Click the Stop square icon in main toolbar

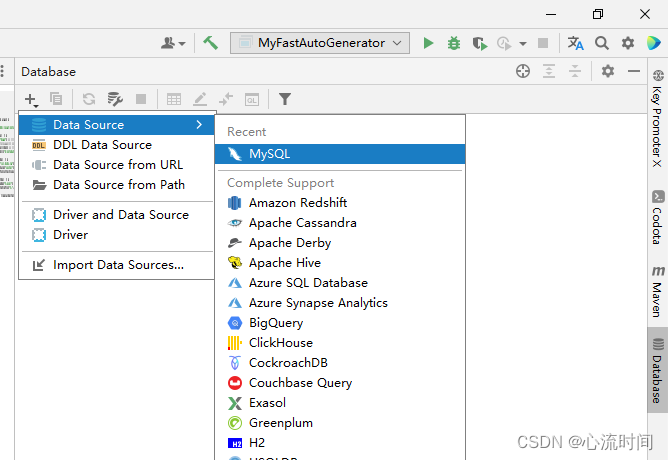click(x=543, y=43)
